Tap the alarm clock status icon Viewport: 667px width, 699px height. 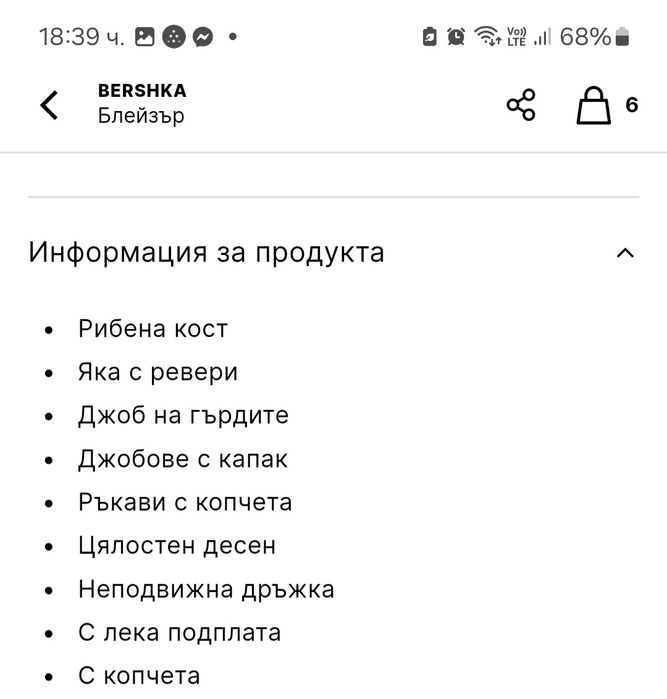click(456, 38)
